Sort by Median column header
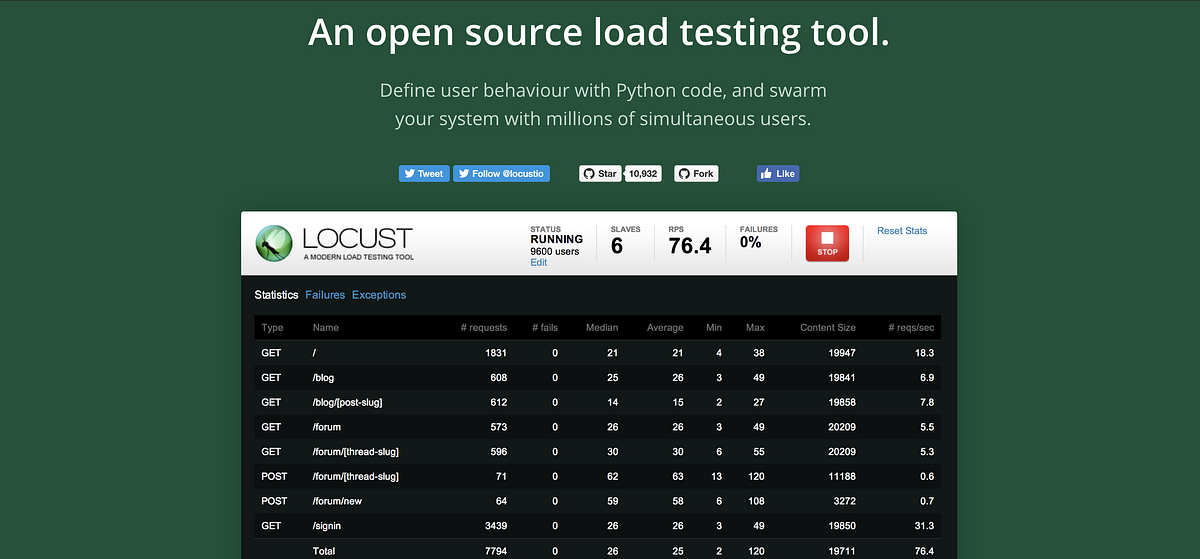The height and width of the screenshot is (559, 1200). tap(602, 328)
